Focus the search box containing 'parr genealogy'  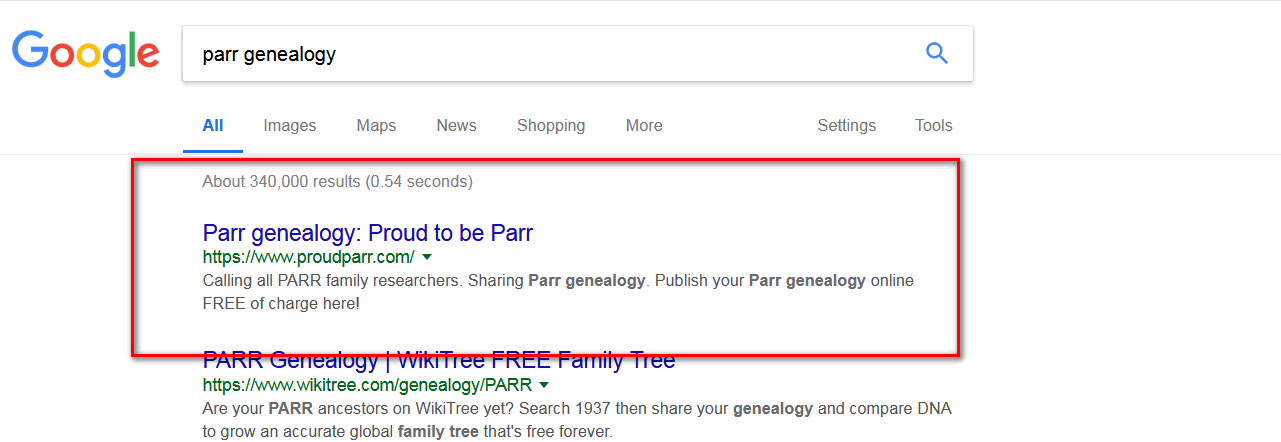(577, 54)
